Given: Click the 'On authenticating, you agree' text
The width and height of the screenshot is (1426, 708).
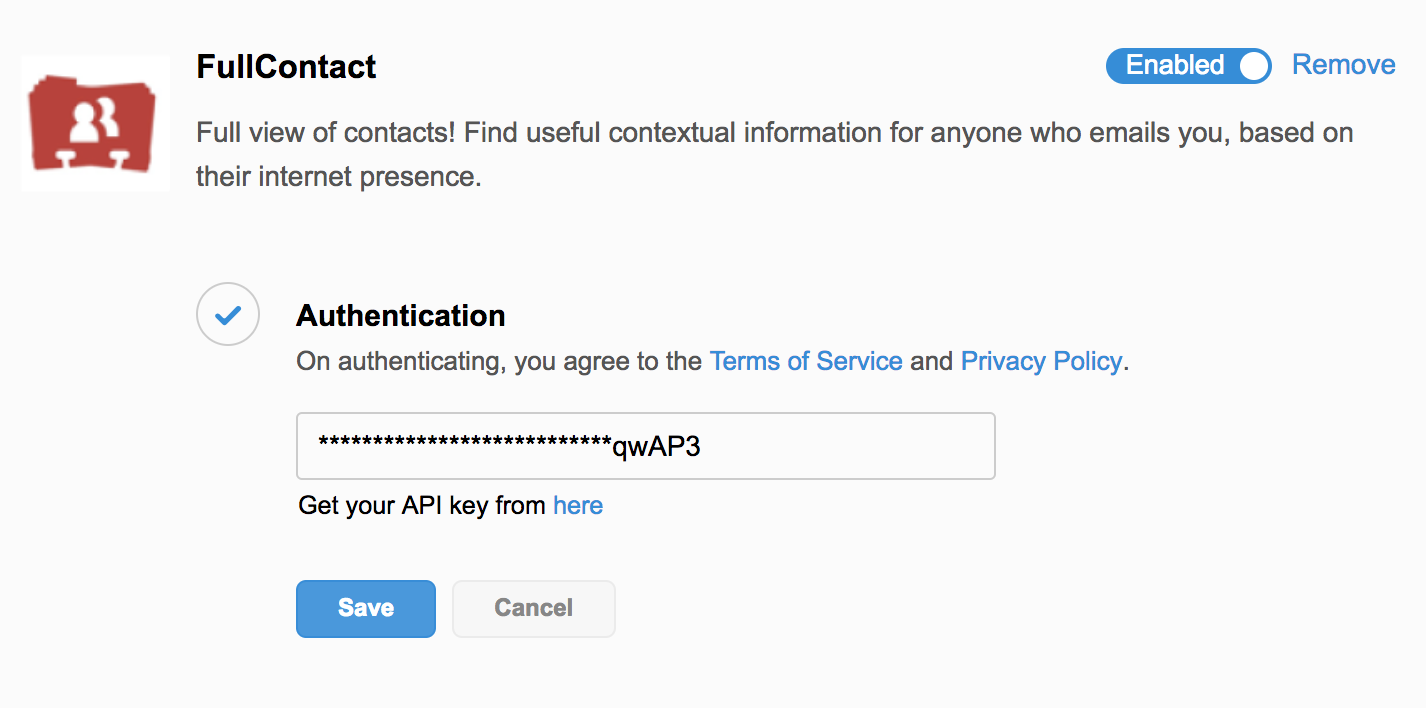Looking at the screenshot, I should click(x=499, y=361).
